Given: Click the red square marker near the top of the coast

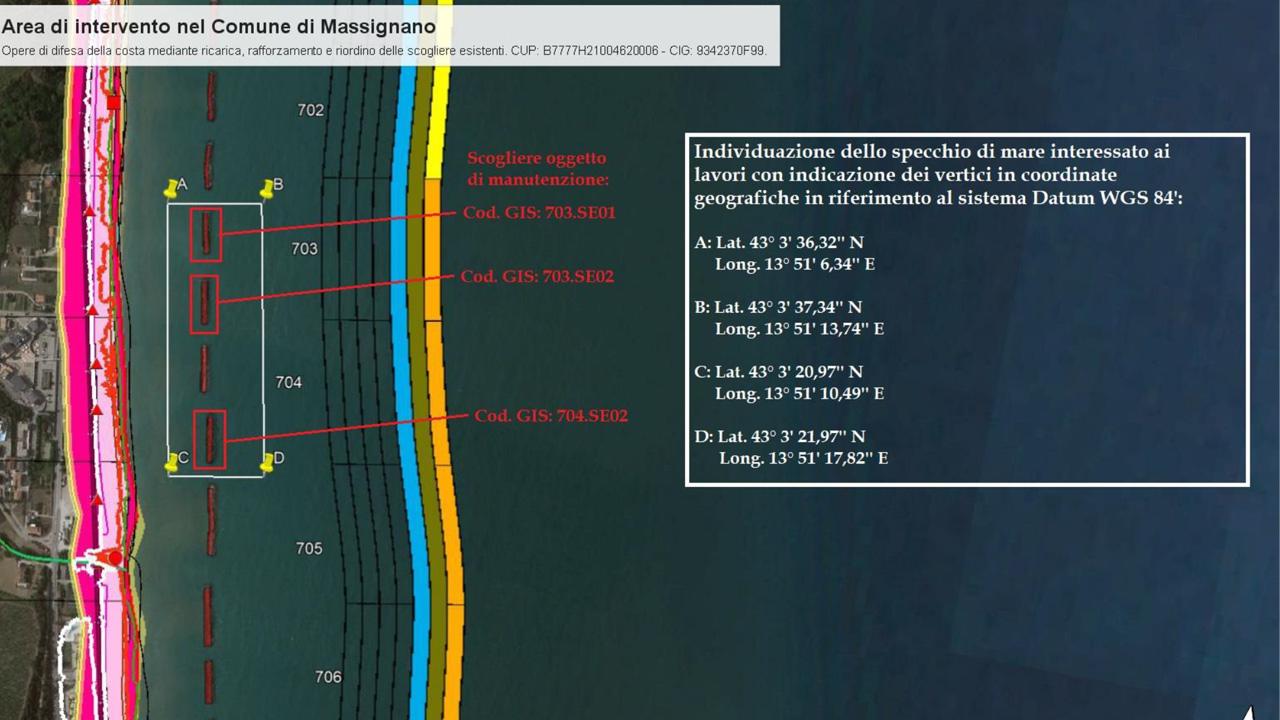Looking at the screenshot, I should 113,102.
